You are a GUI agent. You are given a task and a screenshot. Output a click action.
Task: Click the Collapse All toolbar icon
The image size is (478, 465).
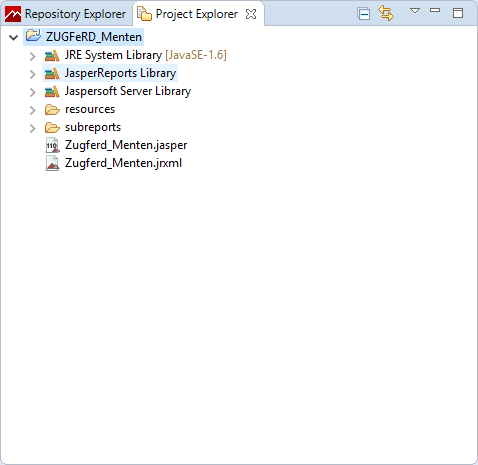coord(363,14)
